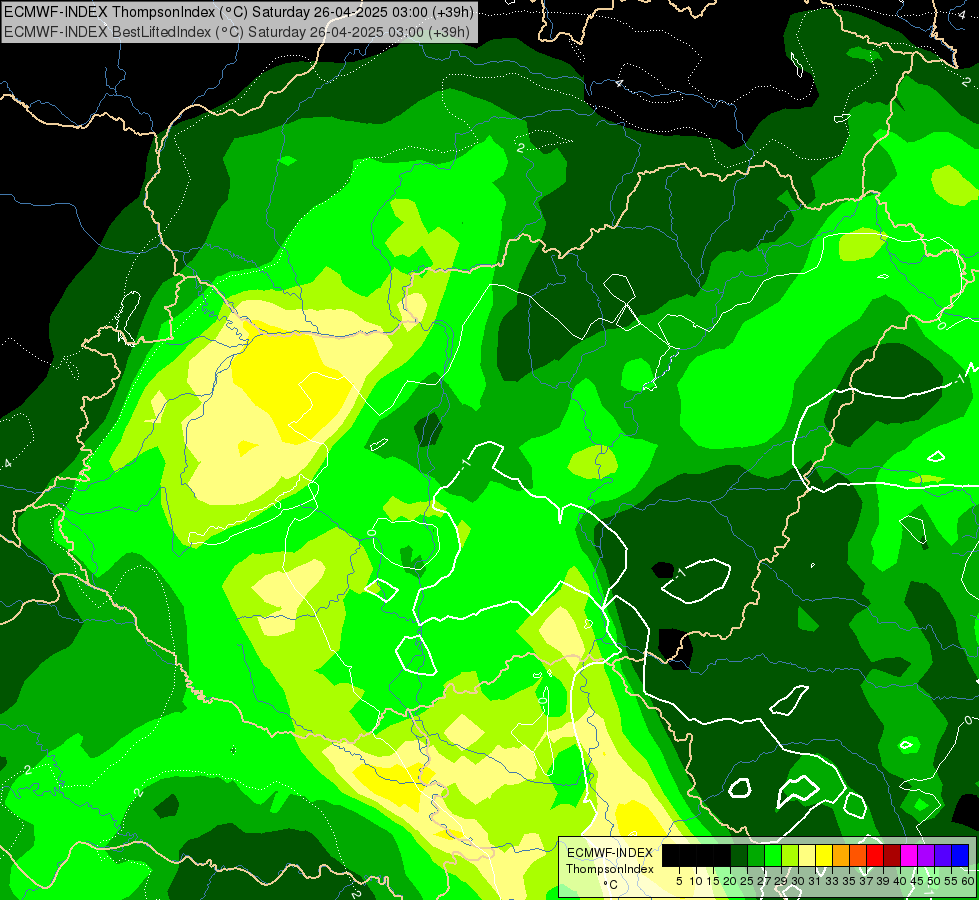The height and width of the screenshot is (900, 979).
Task: Click the legend tick value 55
Action: pyautogui.click(x=951, y=881)
